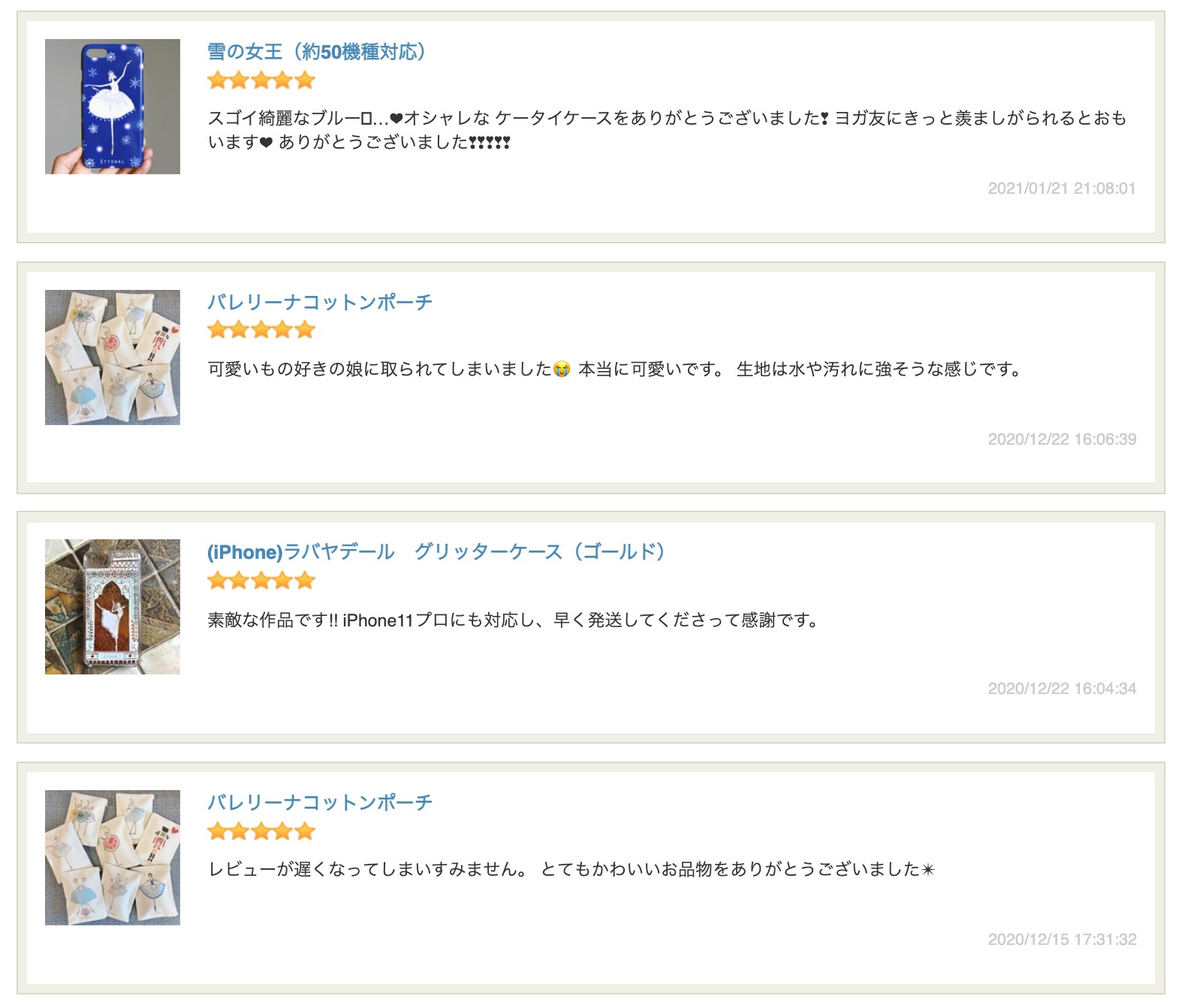
Task: Open the 雪の女王（約50機種対応）product link
Action: click(x=317, y=52)
